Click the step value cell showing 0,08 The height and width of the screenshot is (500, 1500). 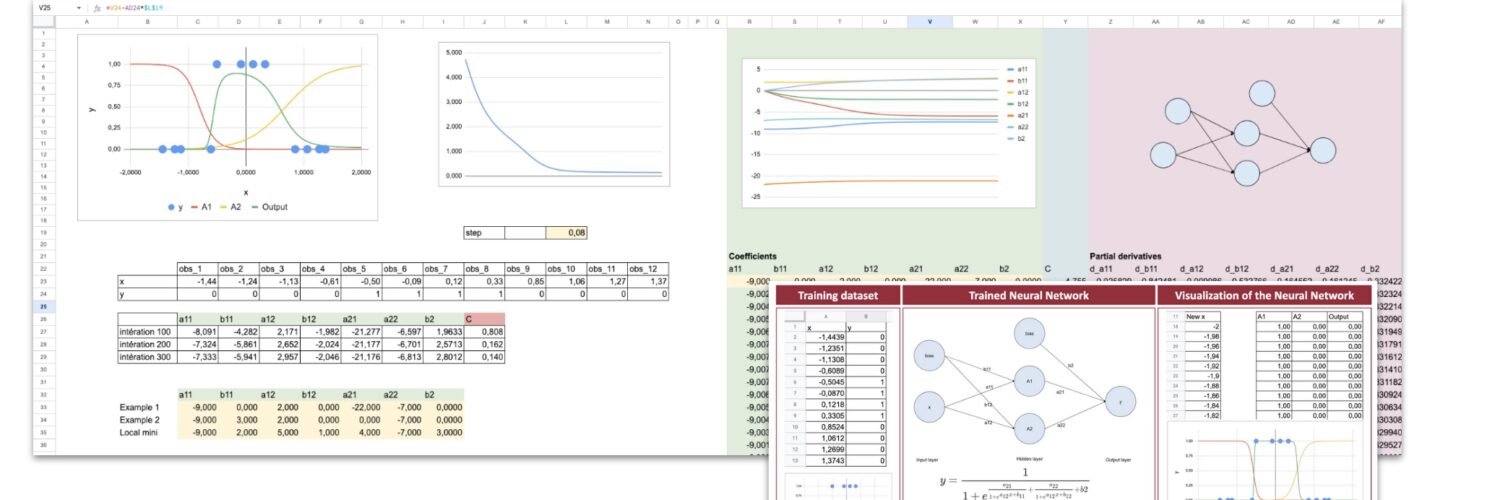566,233
